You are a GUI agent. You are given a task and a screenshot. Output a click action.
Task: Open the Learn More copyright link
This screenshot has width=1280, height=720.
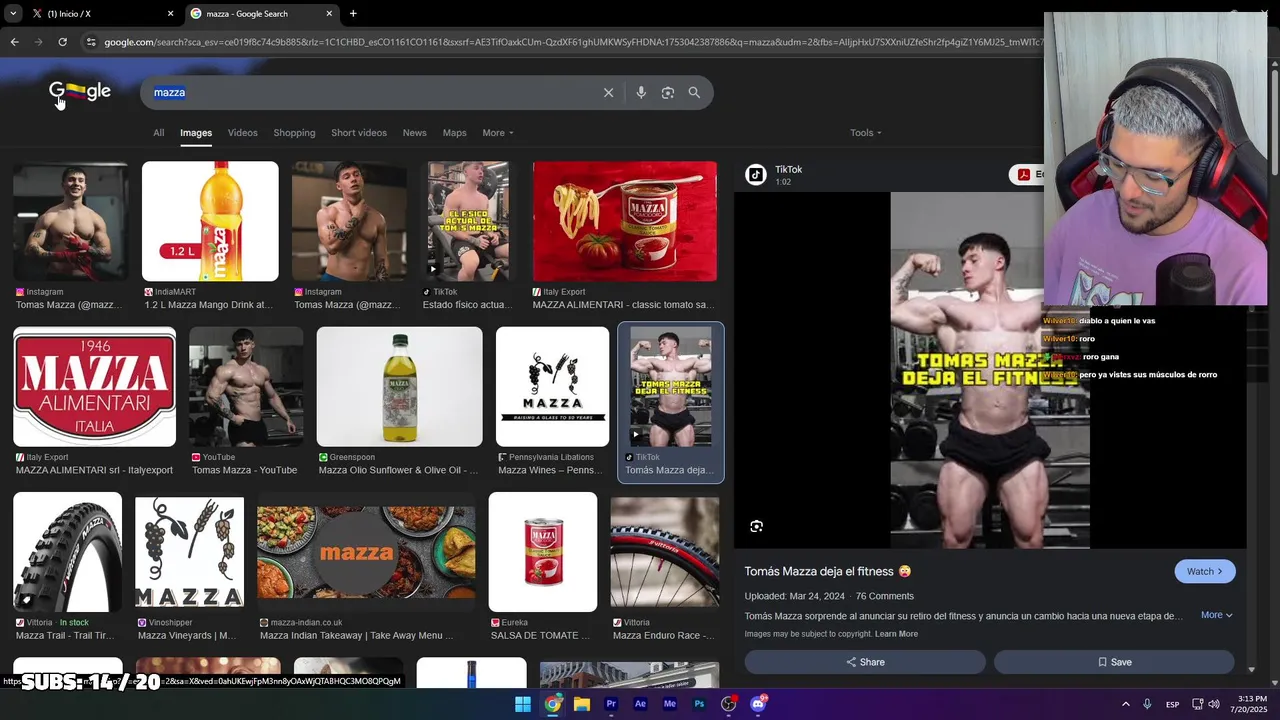(x=896, y=634)
